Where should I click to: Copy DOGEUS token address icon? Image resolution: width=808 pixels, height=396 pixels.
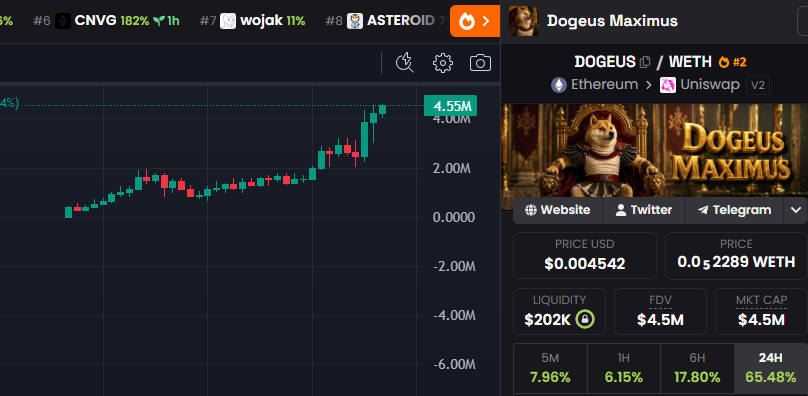(x=645, y=62)
